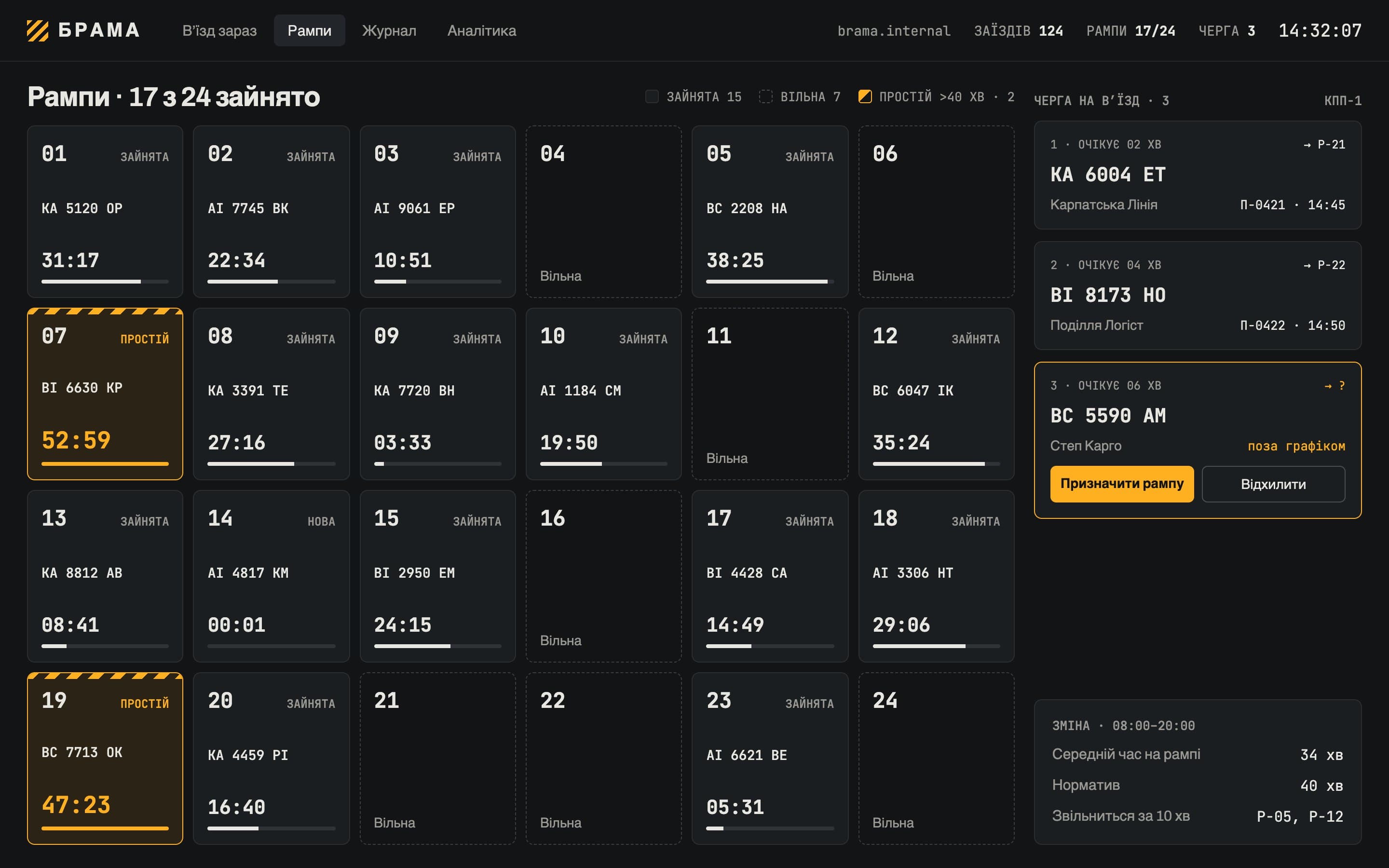The height and width of the screenshot is (868, 1389).
Task: Click the ЗАЇЗДІВ 124 counter
Action: point(1018,30)
